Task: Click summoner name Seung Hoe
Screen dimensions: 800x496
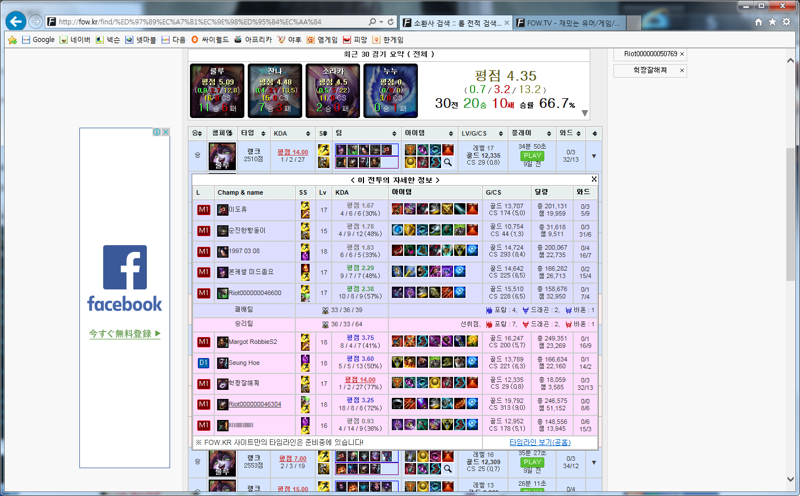Action: [x=244, y=363]
